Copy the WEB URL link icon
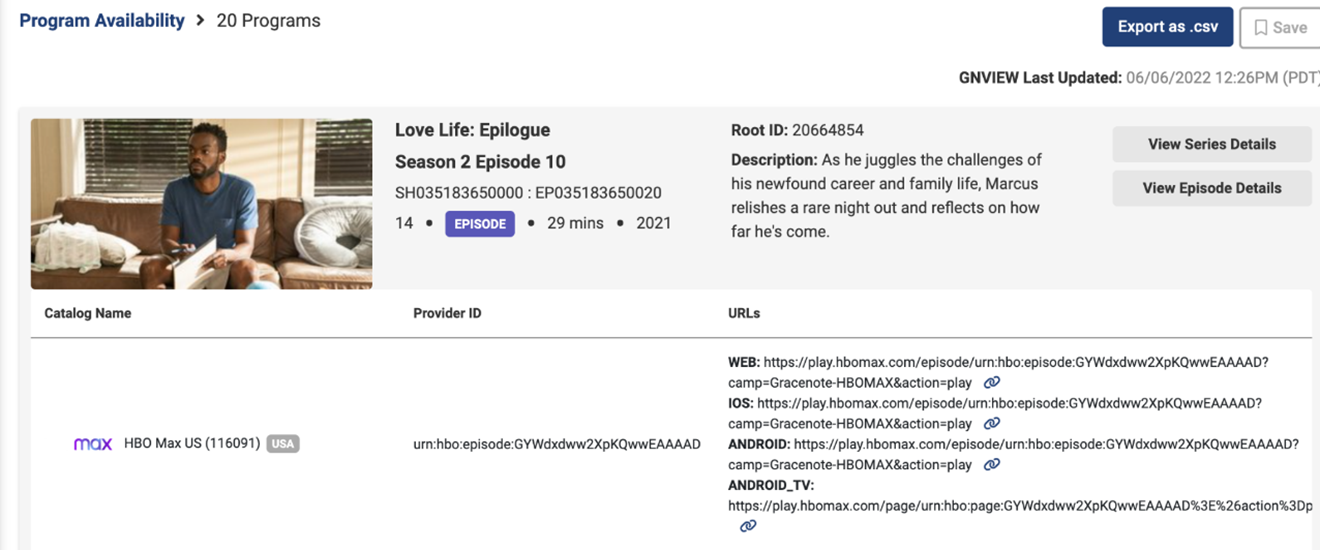Viewport: 1320px width, 550px height. click(x=992, y=383)
